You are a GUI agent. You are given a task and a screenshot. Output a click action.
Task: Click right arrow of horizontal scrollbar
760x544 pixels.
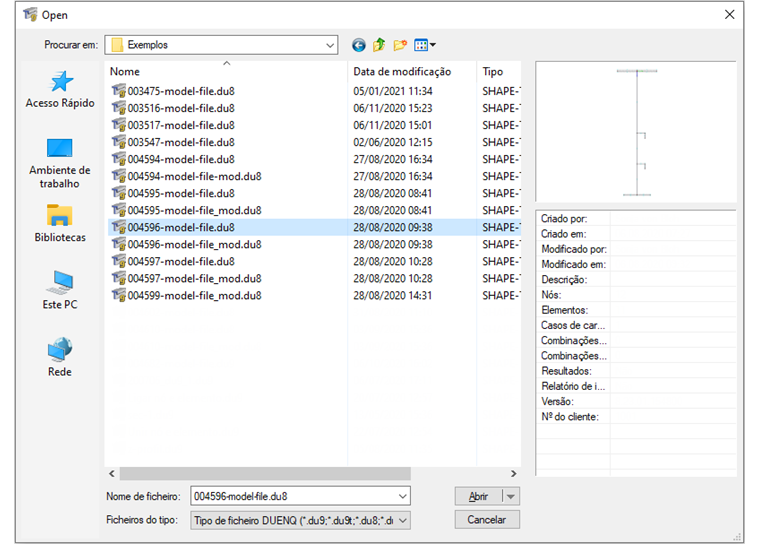[513, 473]
